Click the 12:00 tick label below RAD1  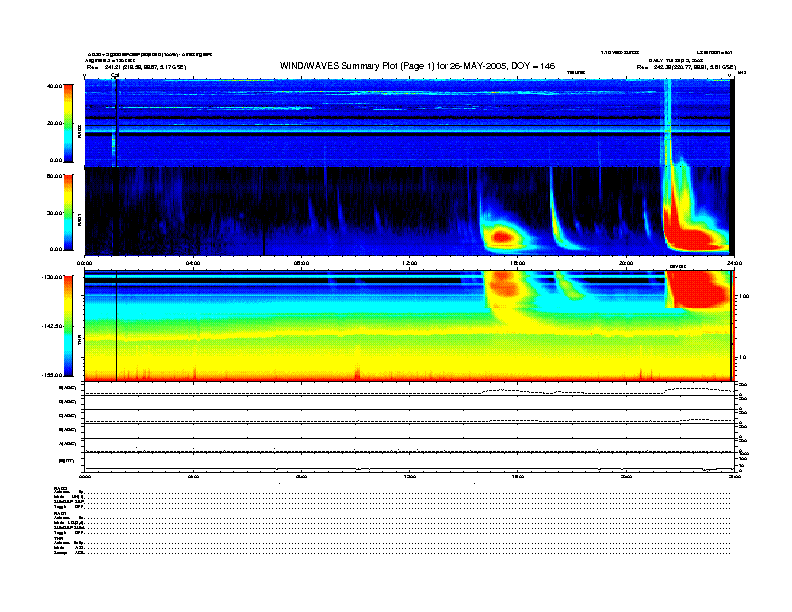tap(410, 263)
